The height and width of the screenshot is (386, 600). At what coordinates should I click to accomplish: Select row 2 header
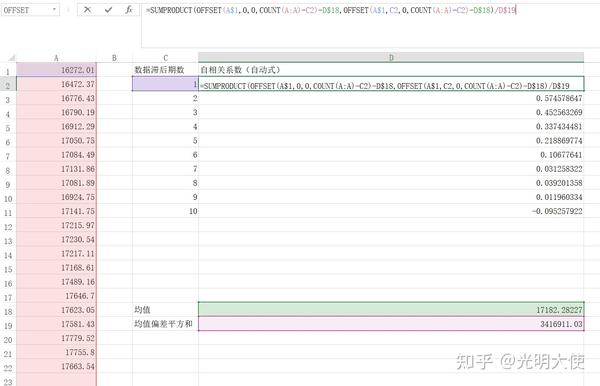(x=8, y=85)
